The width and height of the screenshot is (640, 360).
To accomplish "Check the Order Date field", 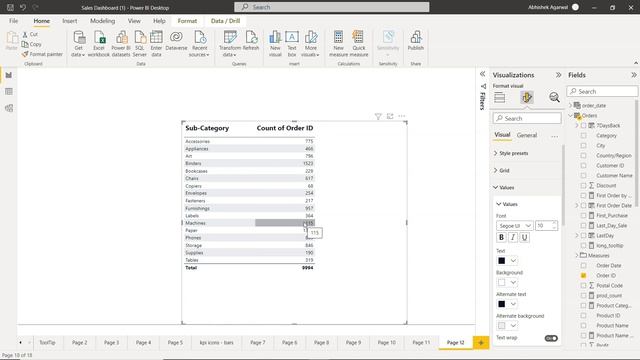I will click(x=583, y=265).
